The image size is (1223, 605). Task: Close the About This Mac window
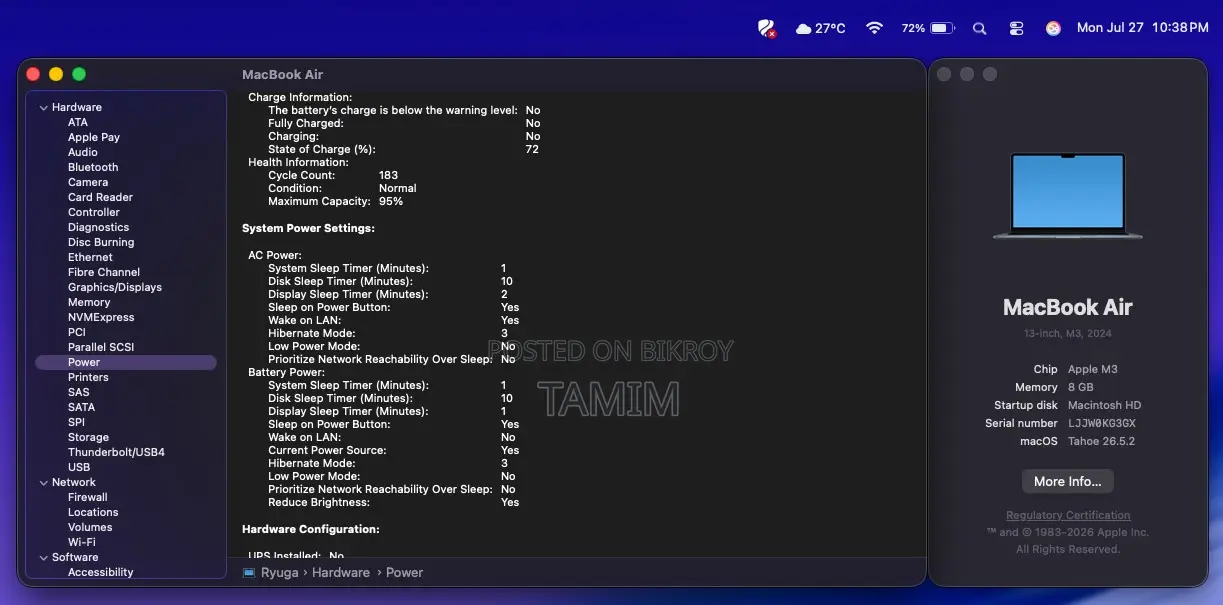pos(943,74)
